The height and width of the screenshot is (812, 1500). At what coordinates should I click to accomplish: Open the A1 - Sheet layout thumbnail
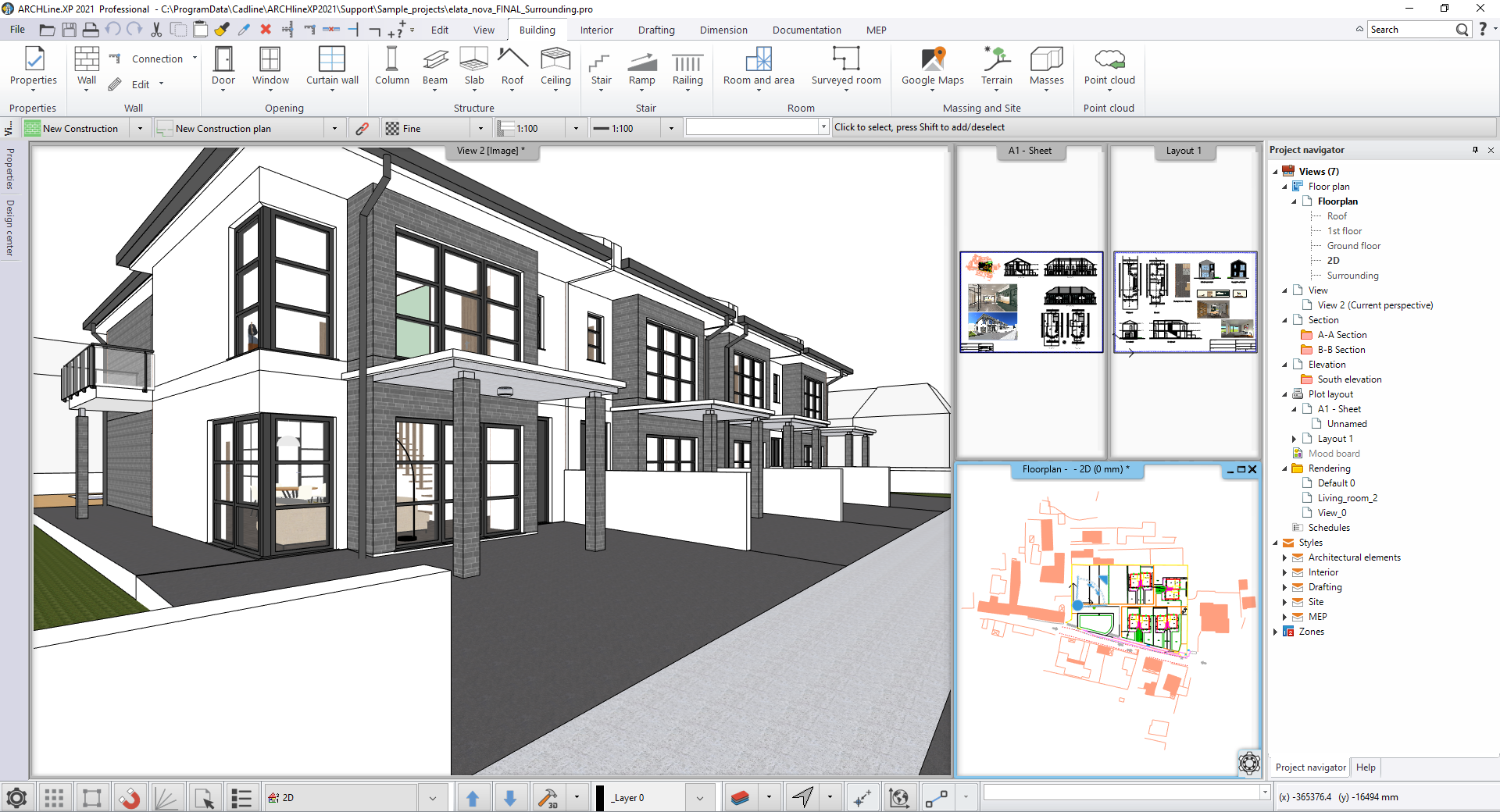[1030, 302]
